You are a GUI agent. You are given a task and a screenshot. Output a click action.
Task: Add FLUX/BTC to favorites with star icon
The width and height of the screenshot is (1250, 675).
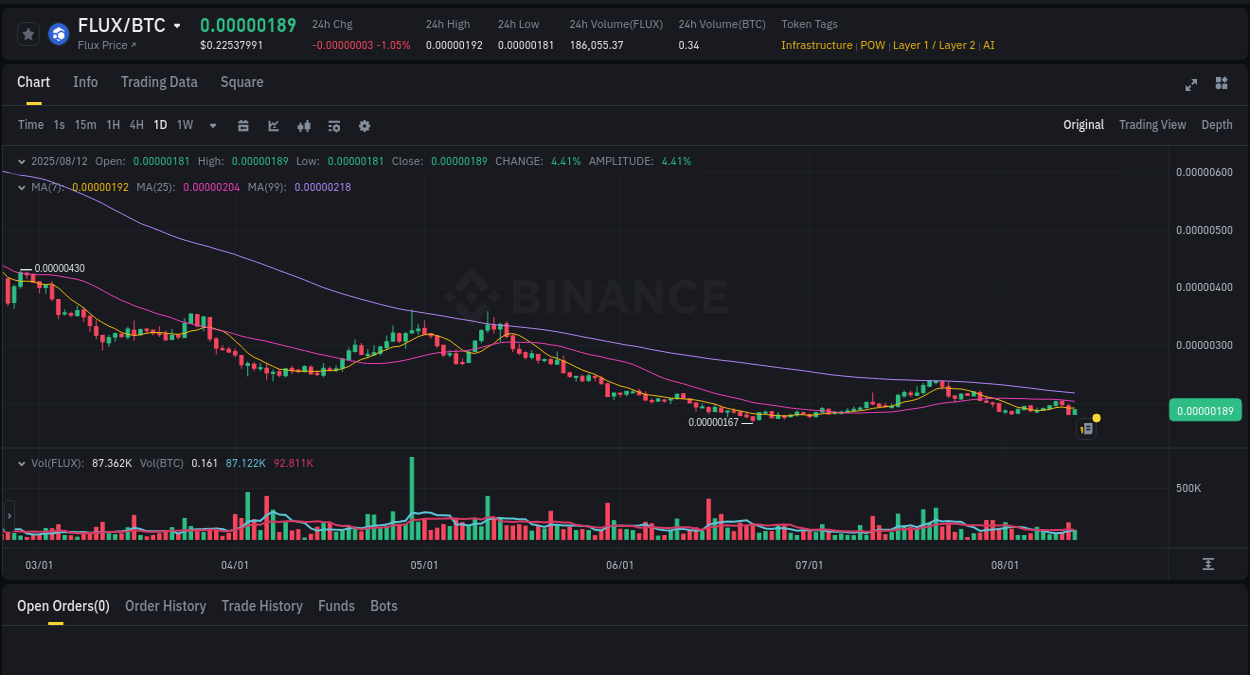pos(29,34)
